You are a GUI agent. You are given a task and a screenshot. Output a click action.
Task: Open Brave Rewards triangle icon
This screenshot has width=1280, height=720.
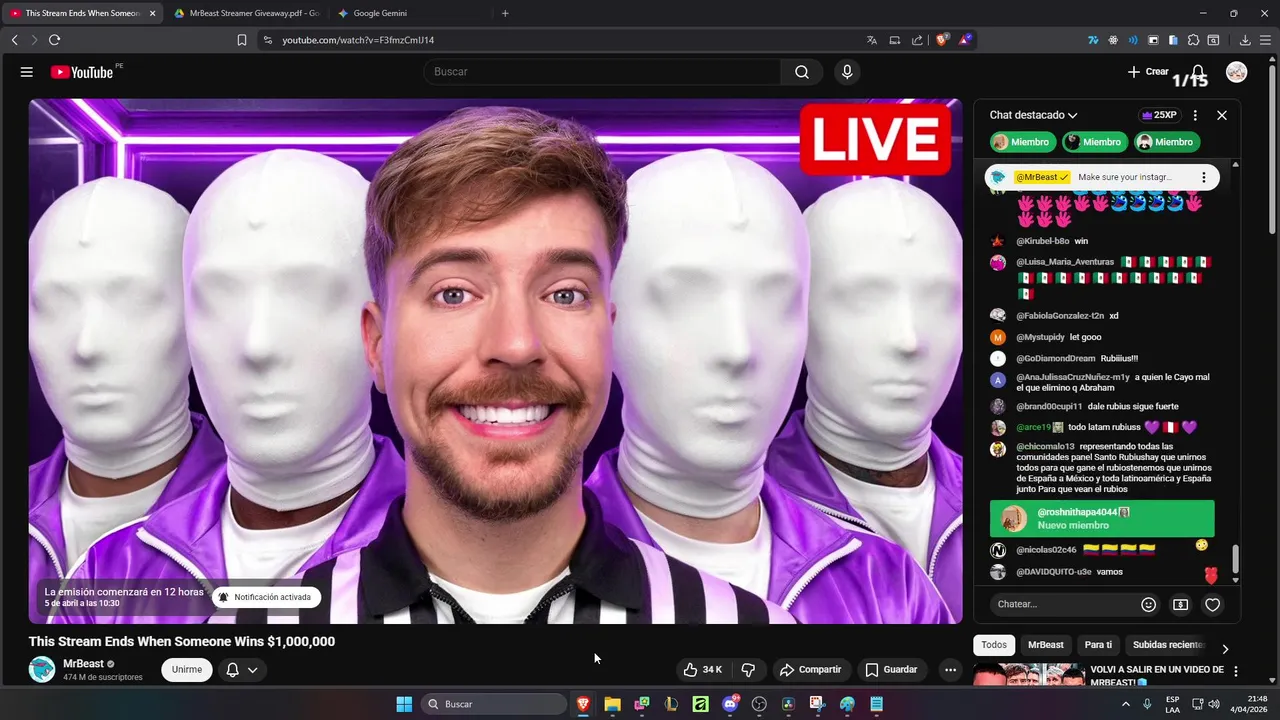coord(965,40)
